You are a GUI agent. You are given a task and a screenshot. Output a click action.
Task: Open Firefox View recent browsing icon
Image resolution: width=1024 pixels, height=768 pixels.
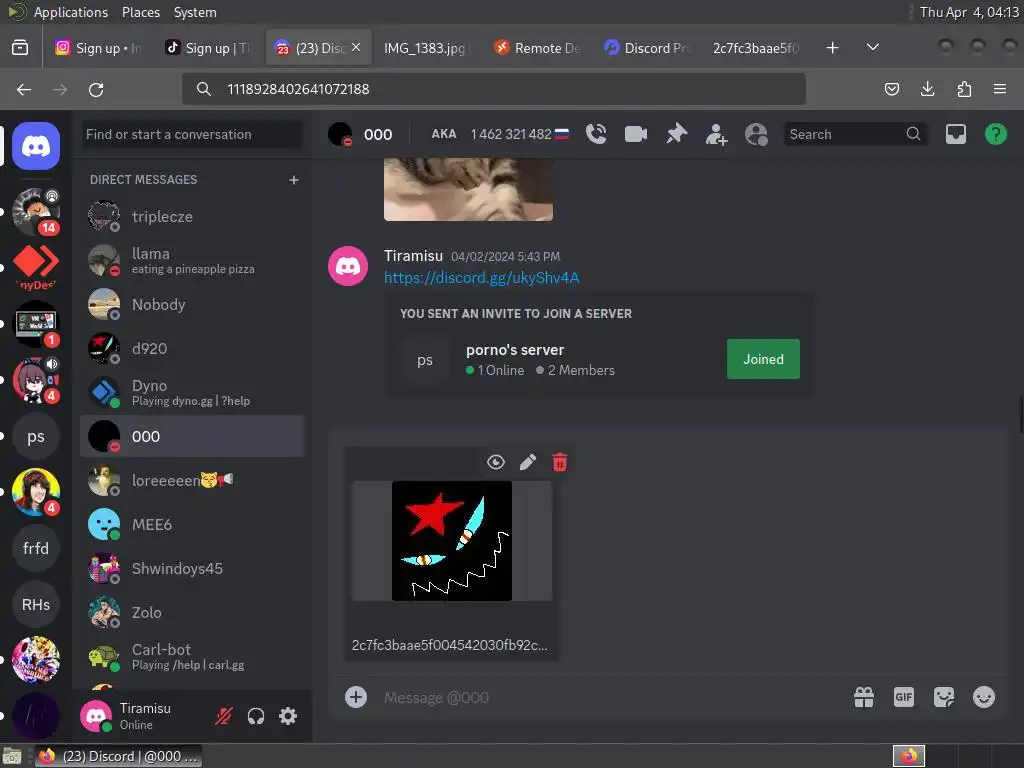tap(20, 48)
